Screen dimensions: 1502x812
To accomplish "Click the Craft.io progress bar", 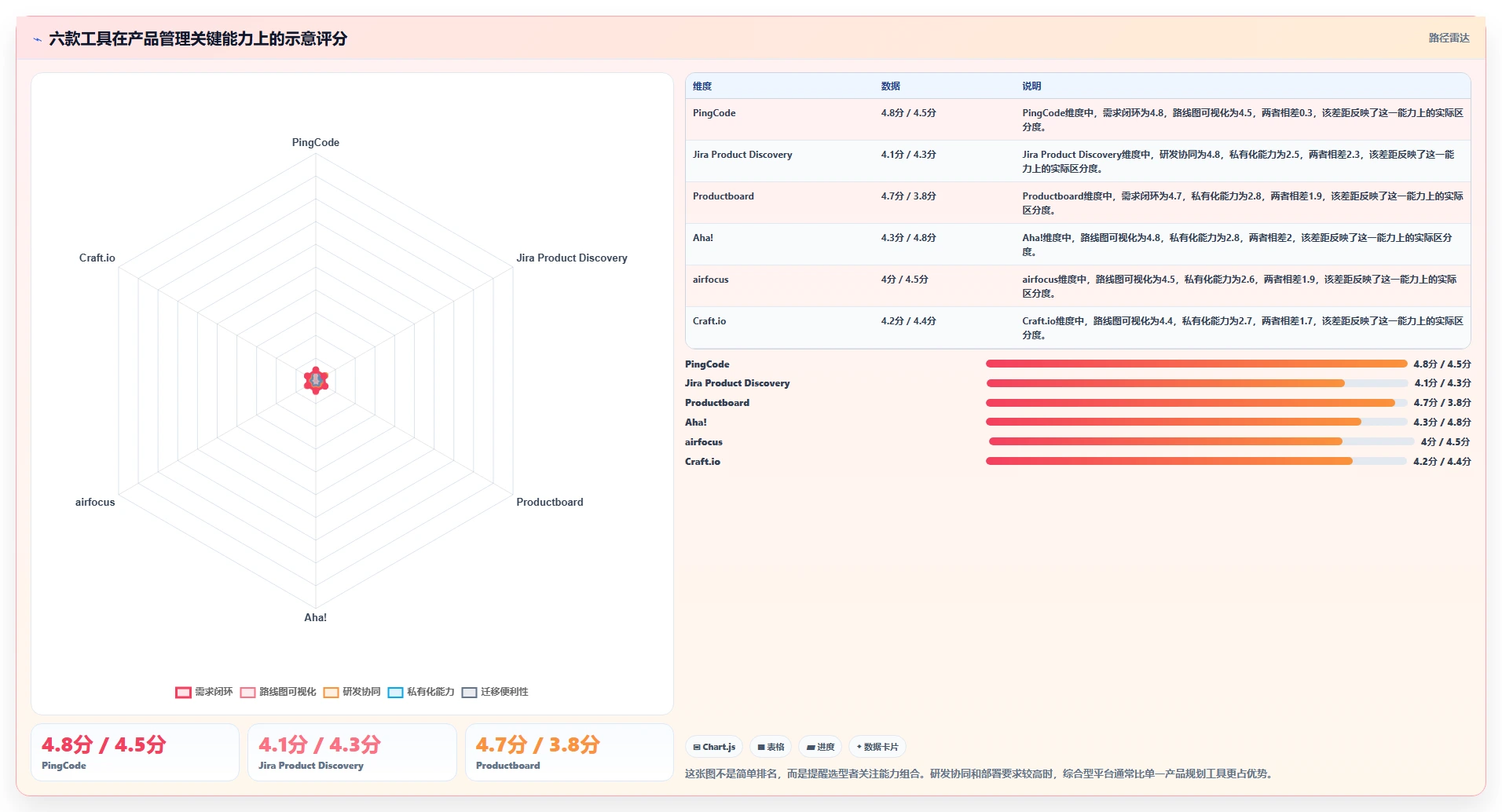I will [x=1196, y=462].
